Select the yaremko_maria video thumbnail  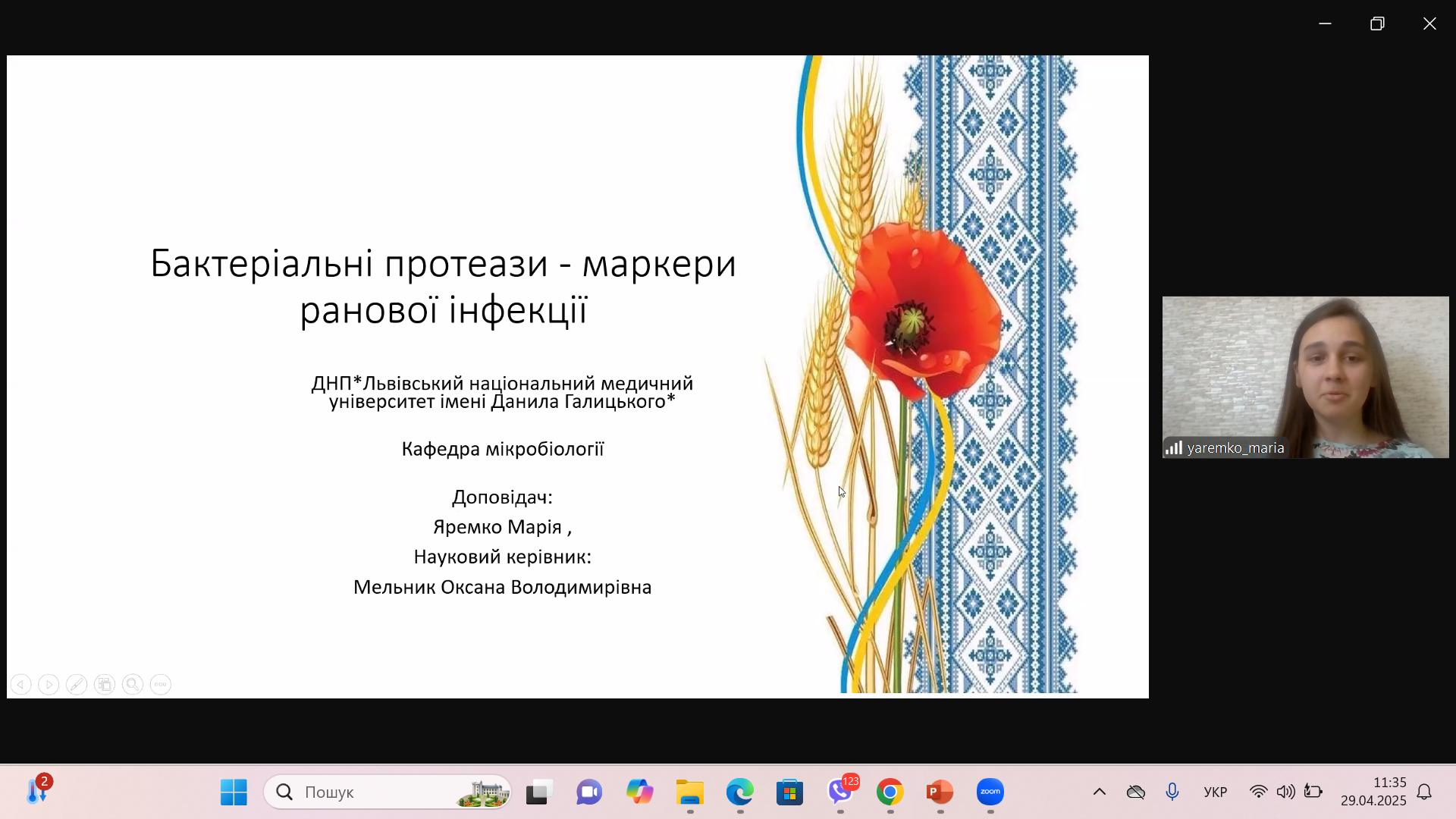pos(1305,377)
